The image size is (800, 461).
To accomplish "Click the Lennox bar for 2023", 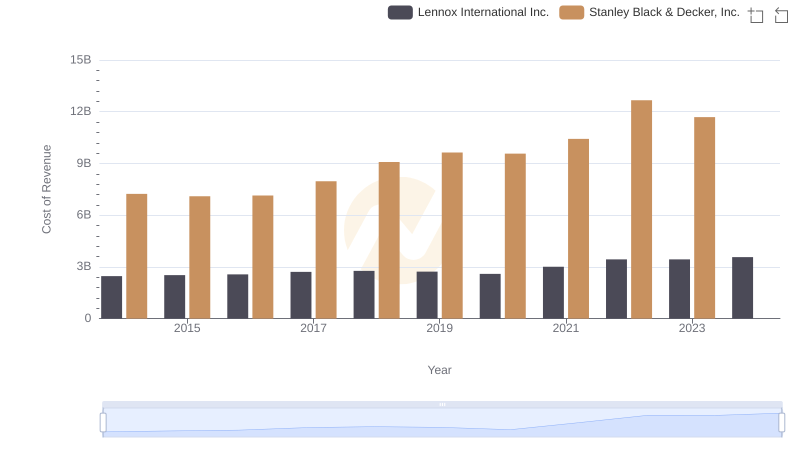I will click(x=680, y=289).
